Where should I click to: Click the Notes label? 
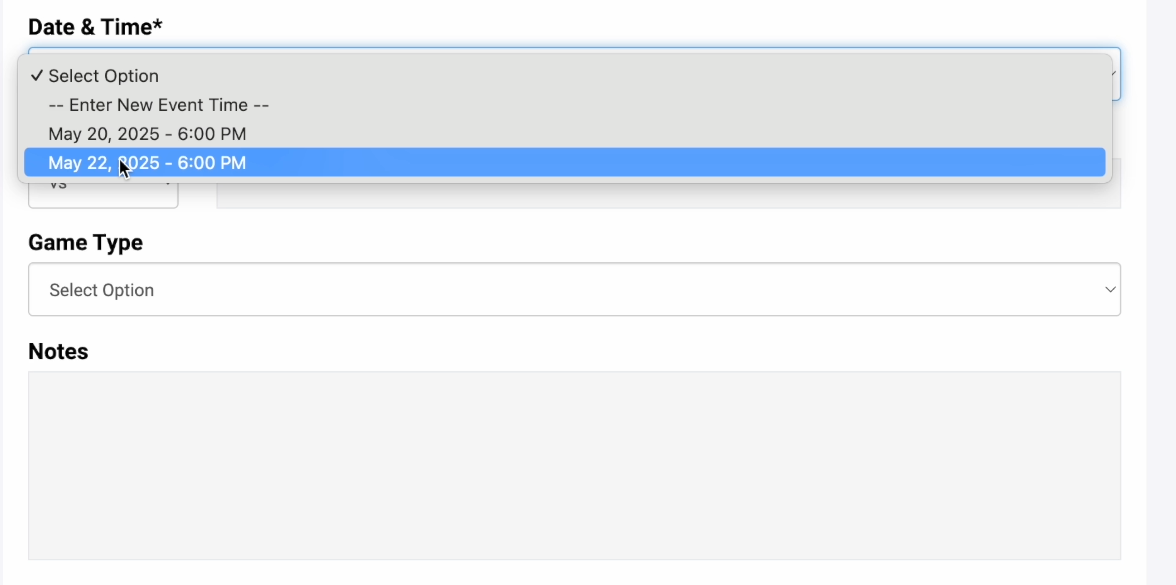click(x=58, y=352)
